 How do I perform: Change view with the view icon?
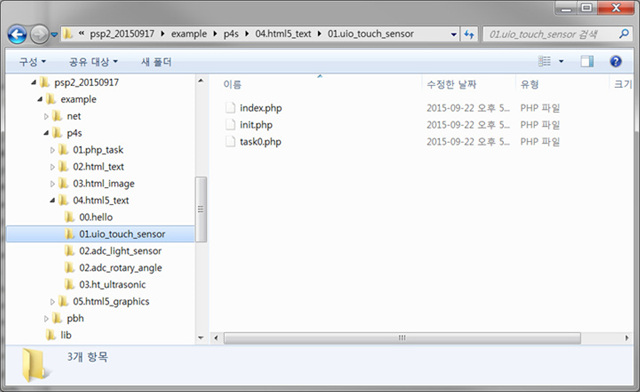point(544,61)
